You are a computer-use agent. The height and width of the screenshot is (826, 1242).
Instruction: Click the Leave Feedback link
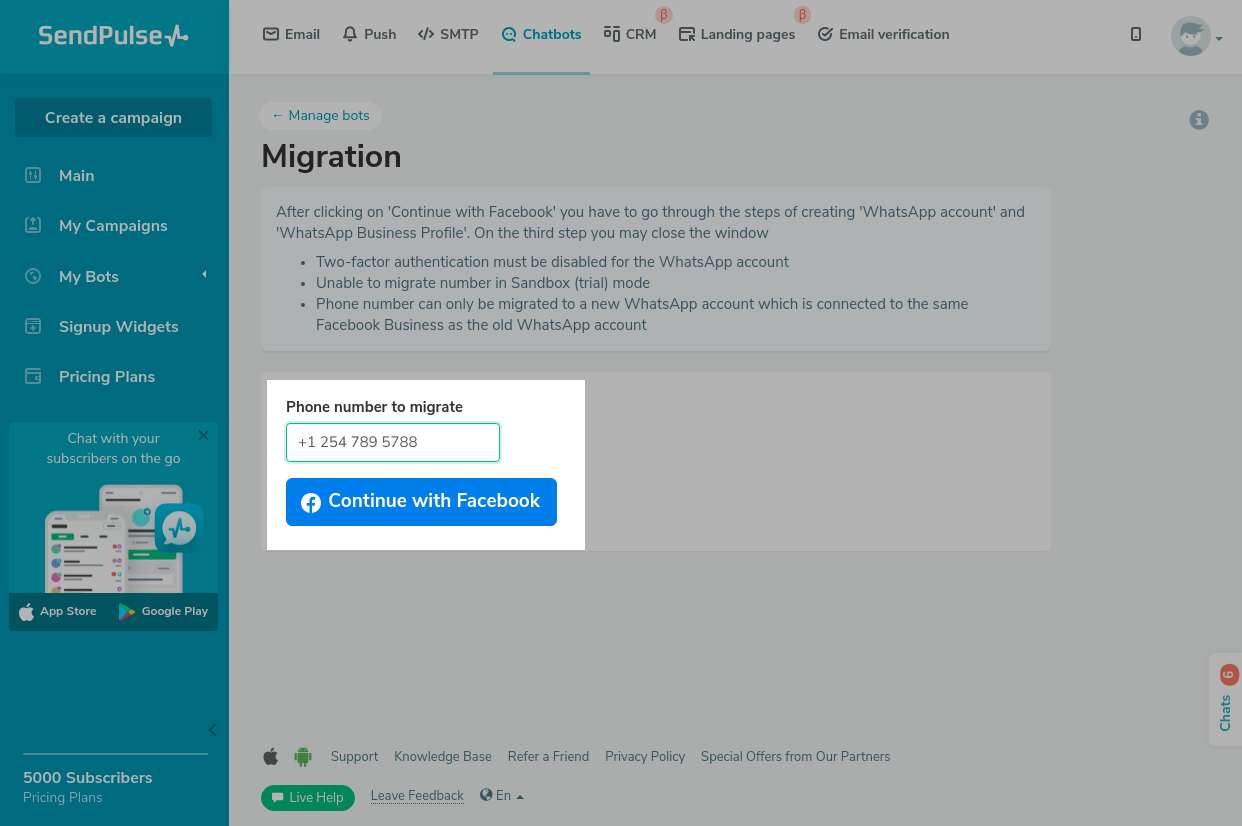[417, 796]
